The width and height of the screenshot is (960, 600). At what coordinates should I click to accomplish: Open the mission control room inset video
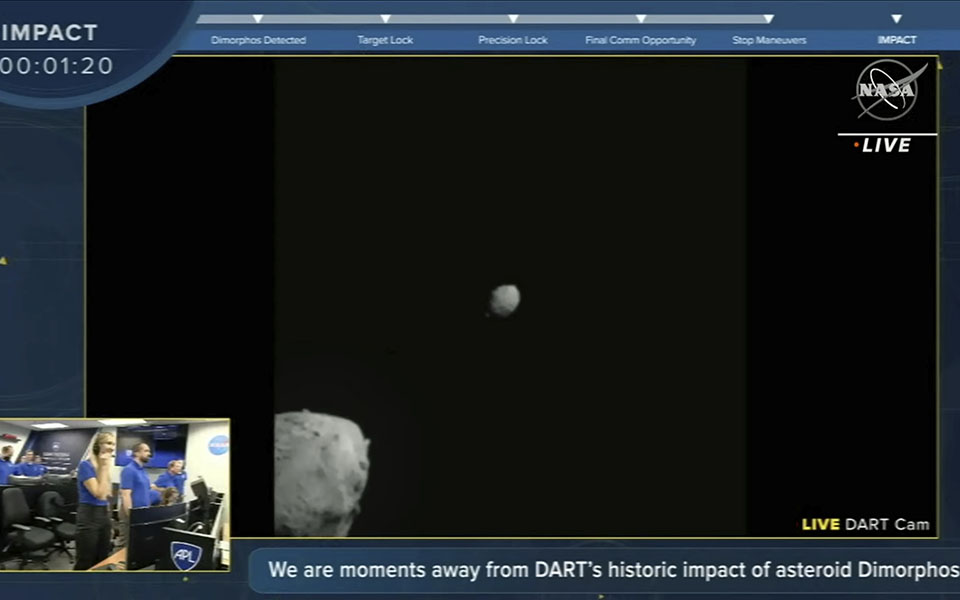114,494
